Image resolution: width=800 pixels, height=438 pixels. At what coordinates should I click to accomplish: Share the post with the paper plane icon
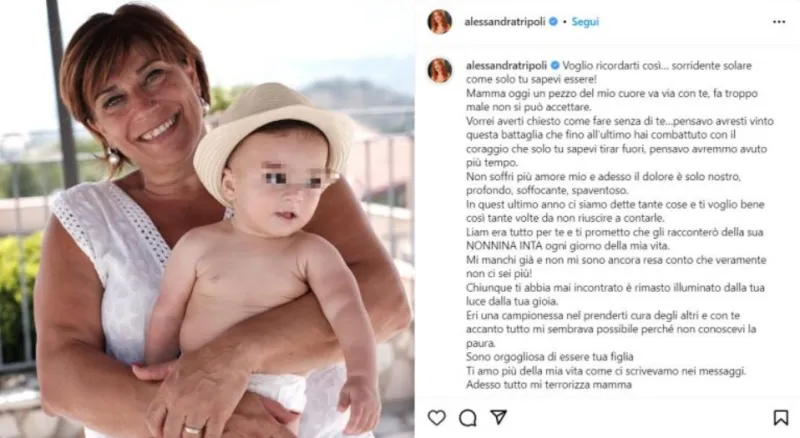[498, 417]
